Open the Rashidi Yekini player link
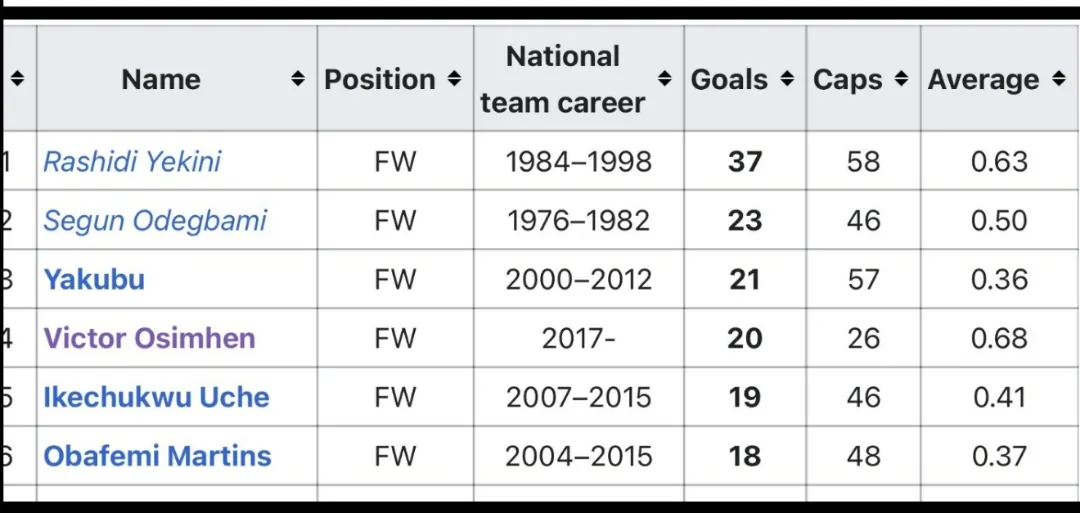The height and width of the screenshot is (513, 1080). tap(132, 162)
